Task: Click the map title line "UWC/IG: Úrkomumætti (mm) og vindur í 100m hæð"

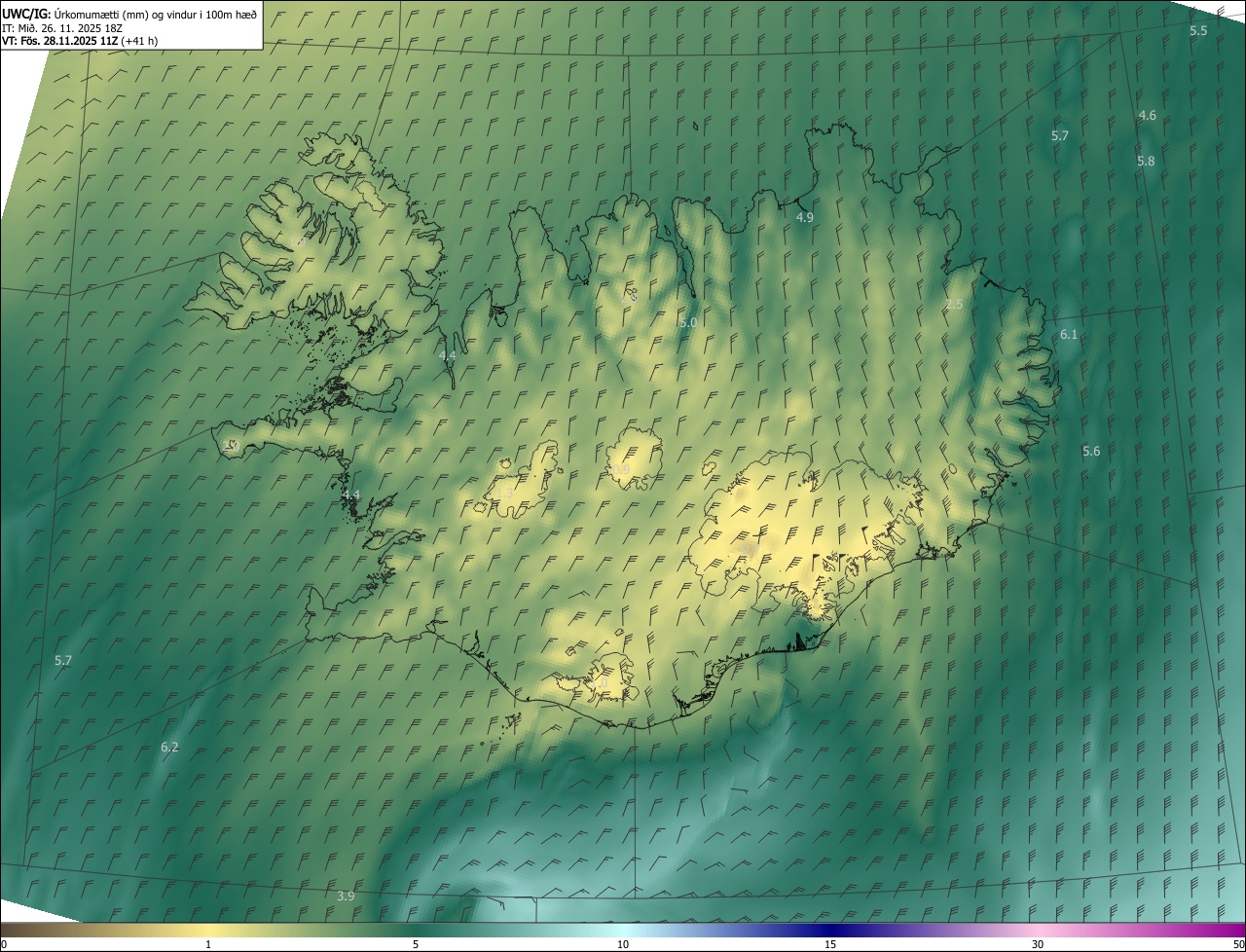Action: coord(129,14)
